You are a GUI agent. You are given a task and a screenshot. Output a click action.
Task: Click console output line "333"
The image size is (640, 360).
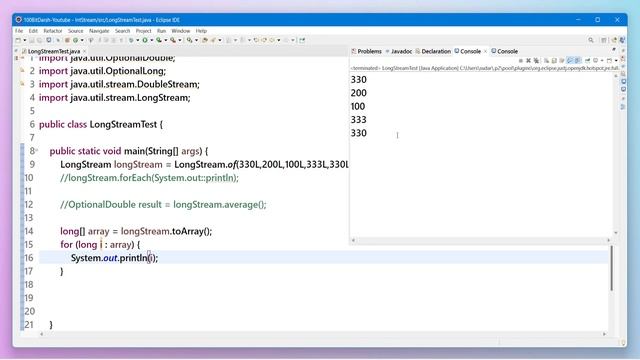(358, 120)
